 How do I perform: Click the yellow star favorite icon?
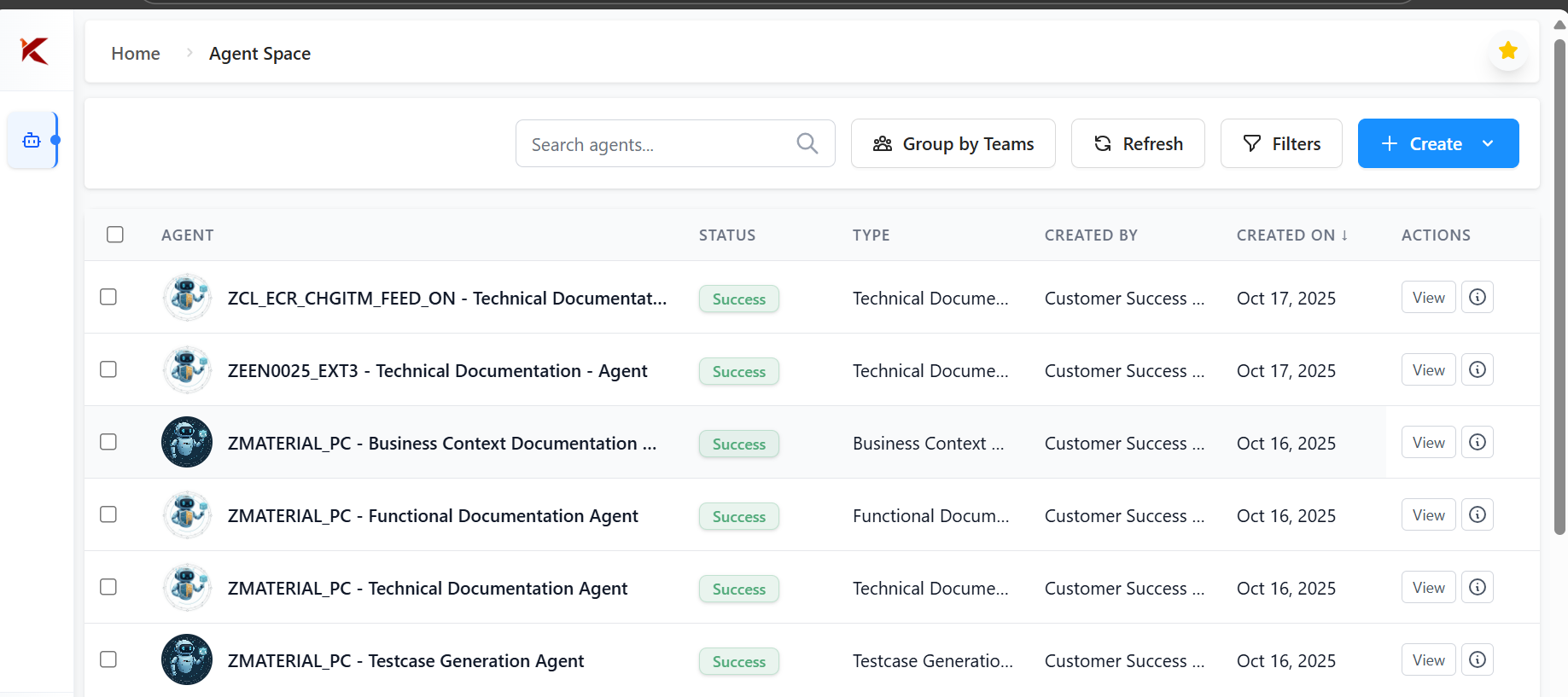[x=1507, y=51]
